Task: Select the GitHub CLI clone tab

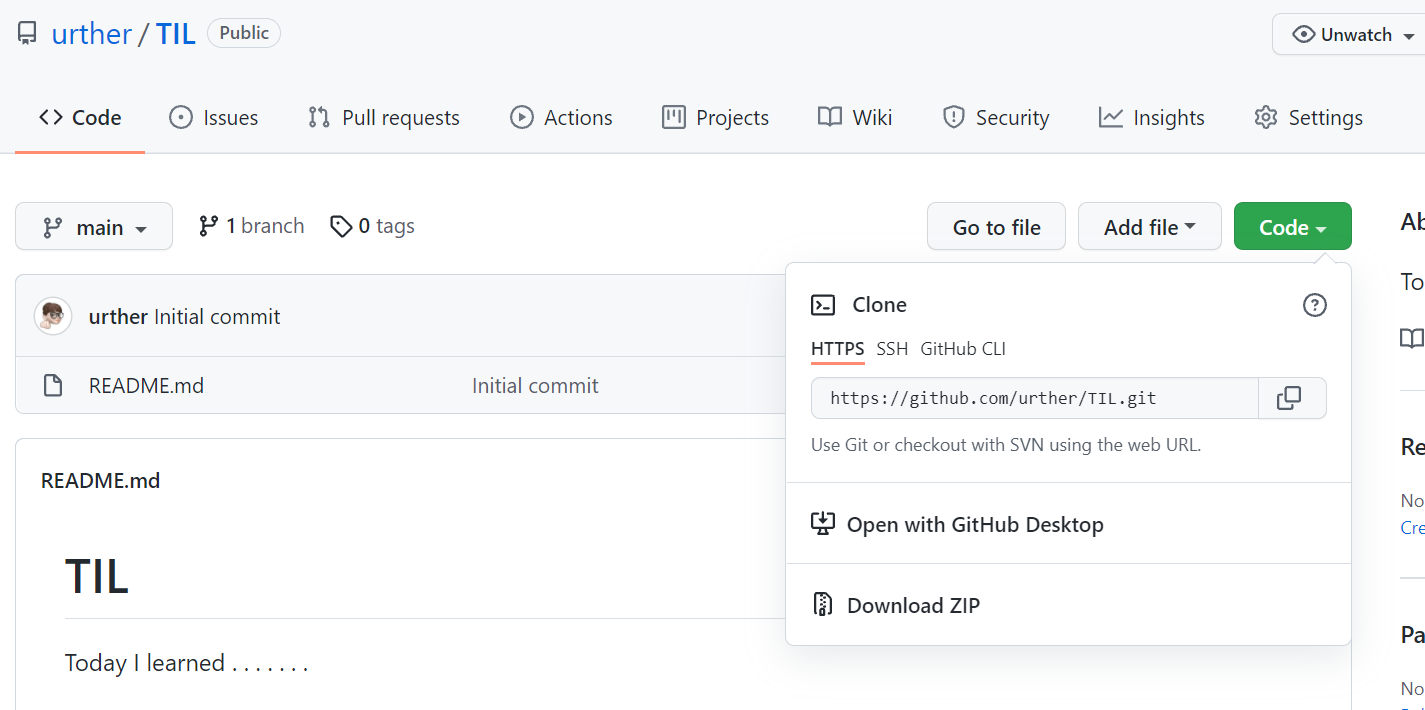Action: [963, 349]
